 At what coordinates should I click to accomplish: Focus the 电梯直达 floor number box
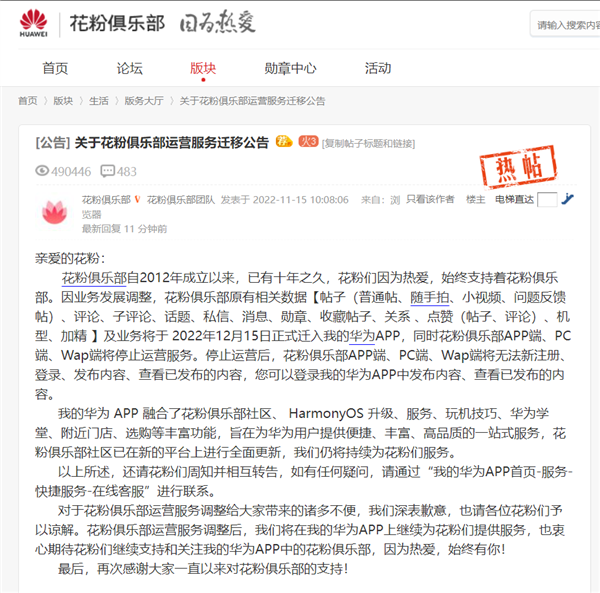pos(547,200)
